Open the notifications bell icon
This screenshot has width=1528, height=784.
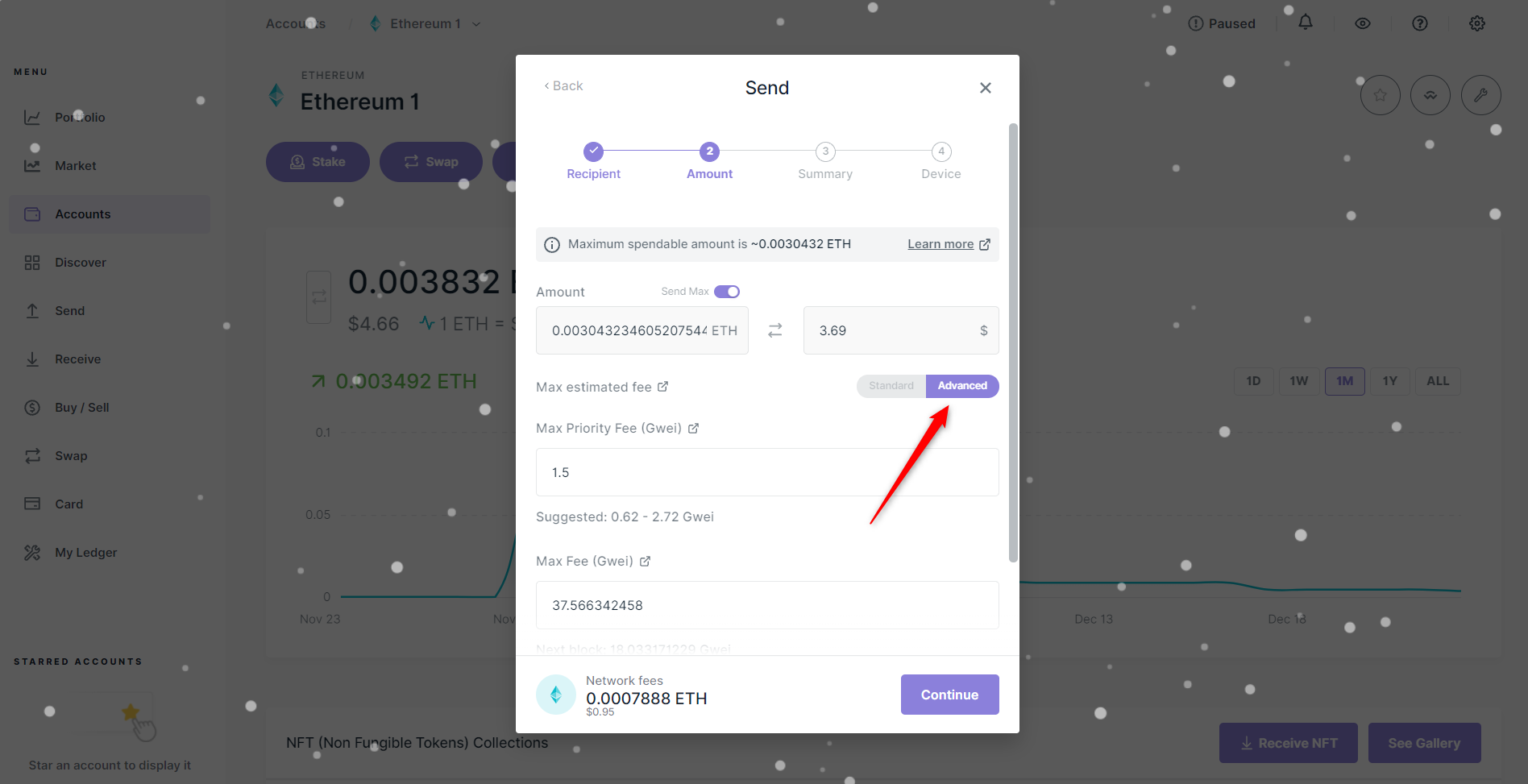point(1306,23)
